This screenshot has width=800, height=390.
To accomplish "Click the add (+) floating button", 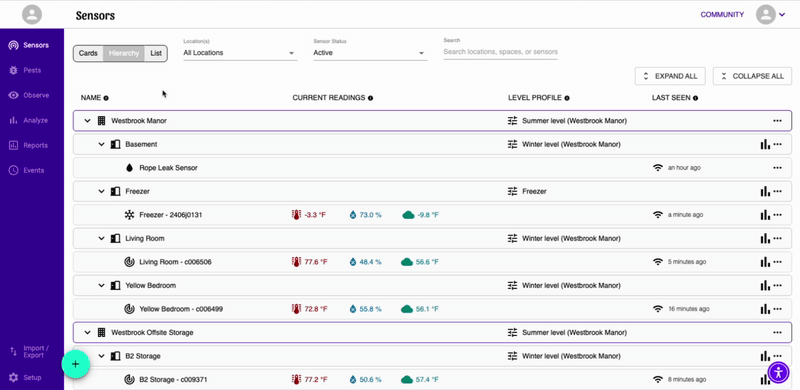I will (76, 364).
